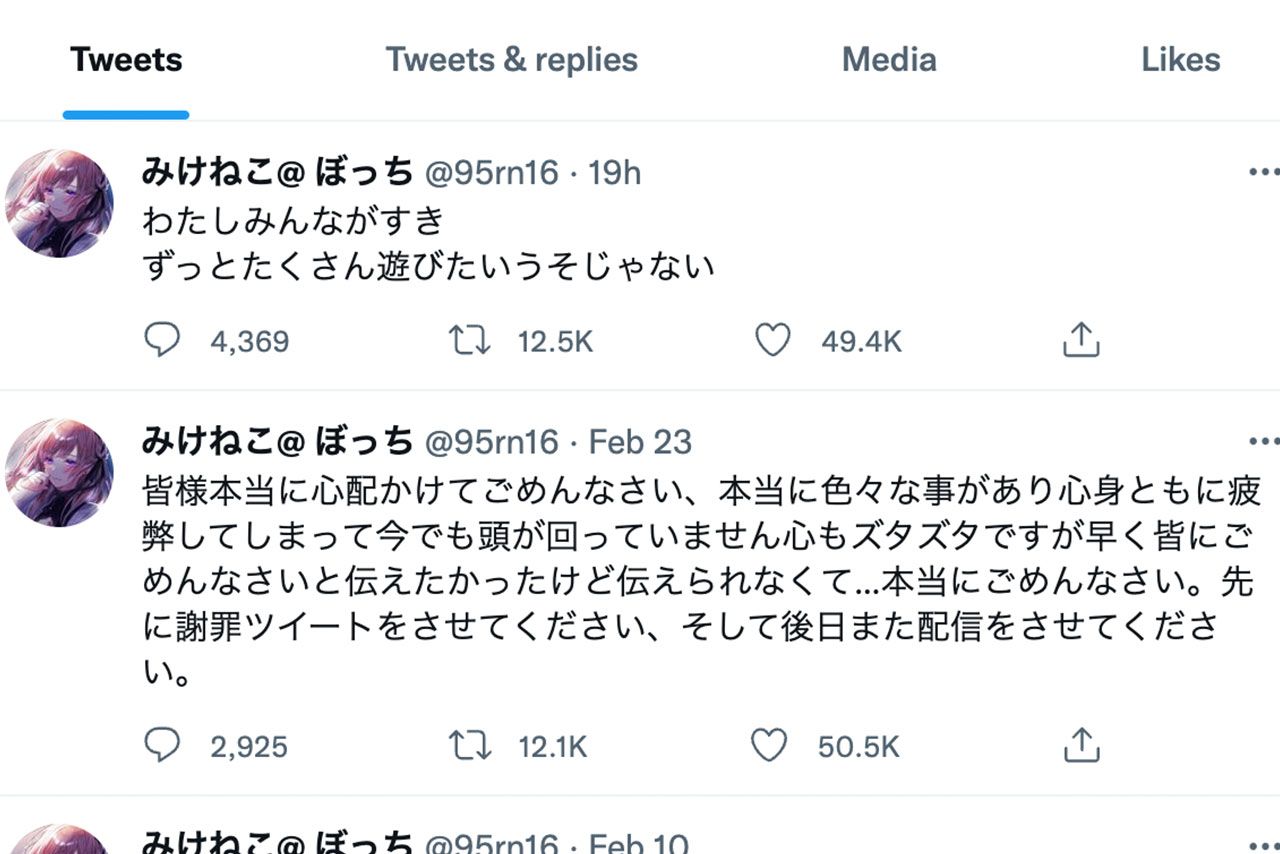Reply to the tweet posted 19h ago
This screenshot has height=854, width=1280.
[x=163, y=340]
